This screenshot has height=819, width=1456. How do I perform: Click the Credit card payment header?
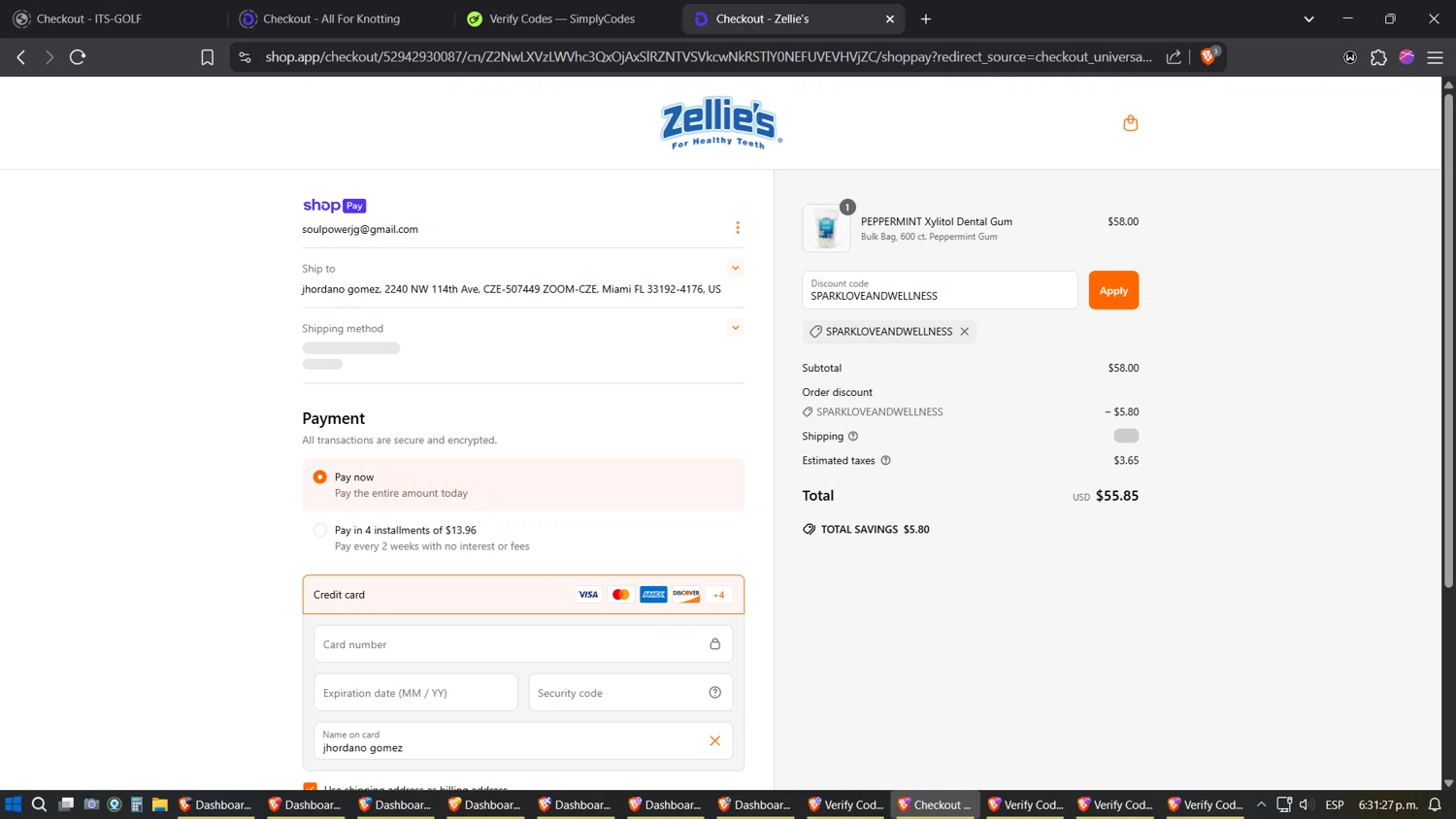pos(523,595)
